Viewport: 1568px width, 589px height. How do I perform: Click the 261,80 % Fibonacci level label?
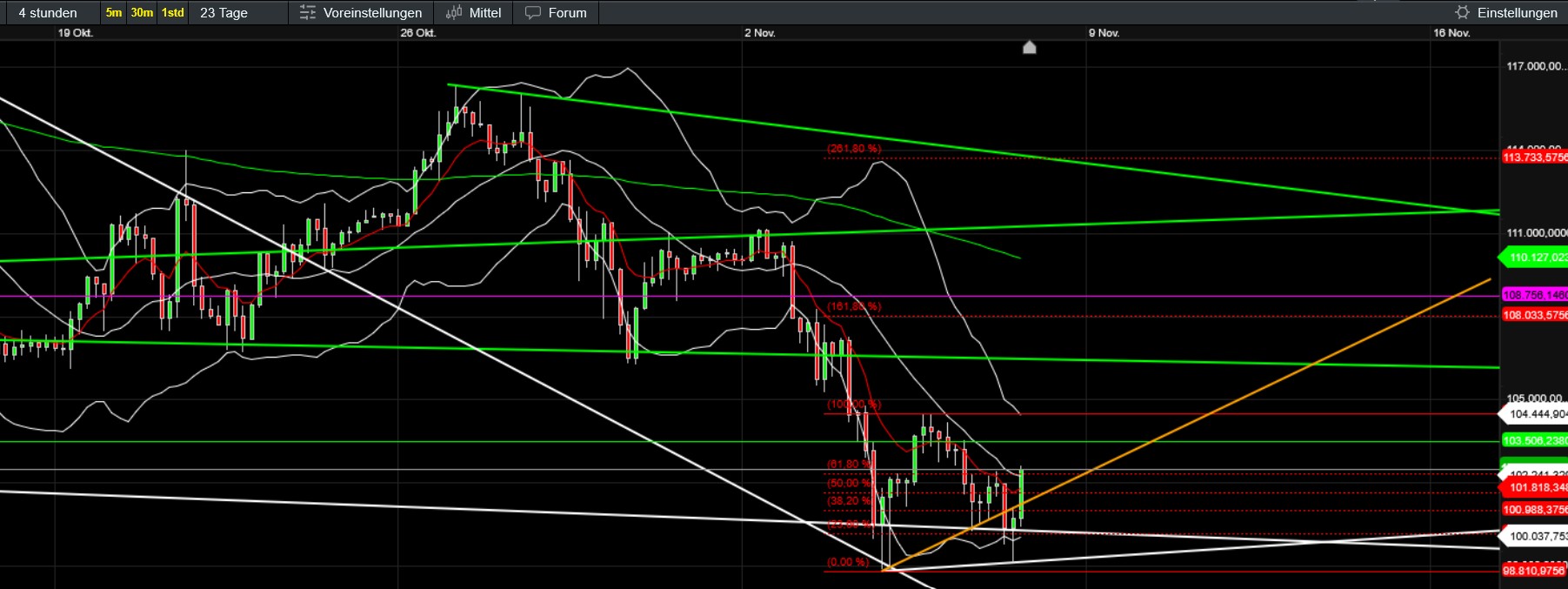click(x=853, y=149)
